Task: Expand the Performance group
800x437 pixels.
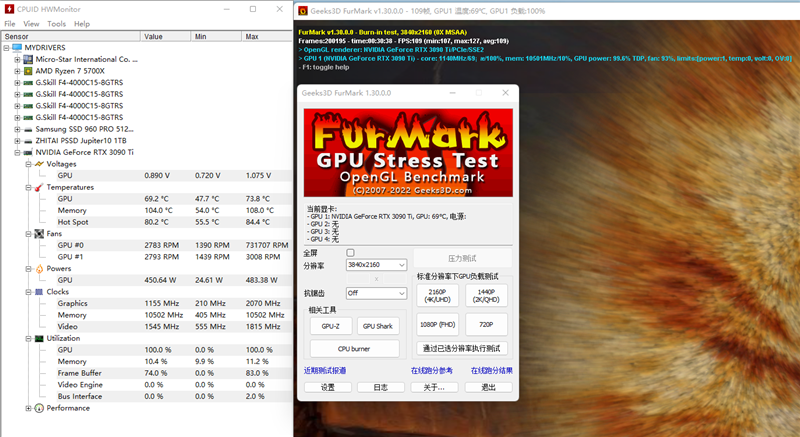Action: coord(29,408)
